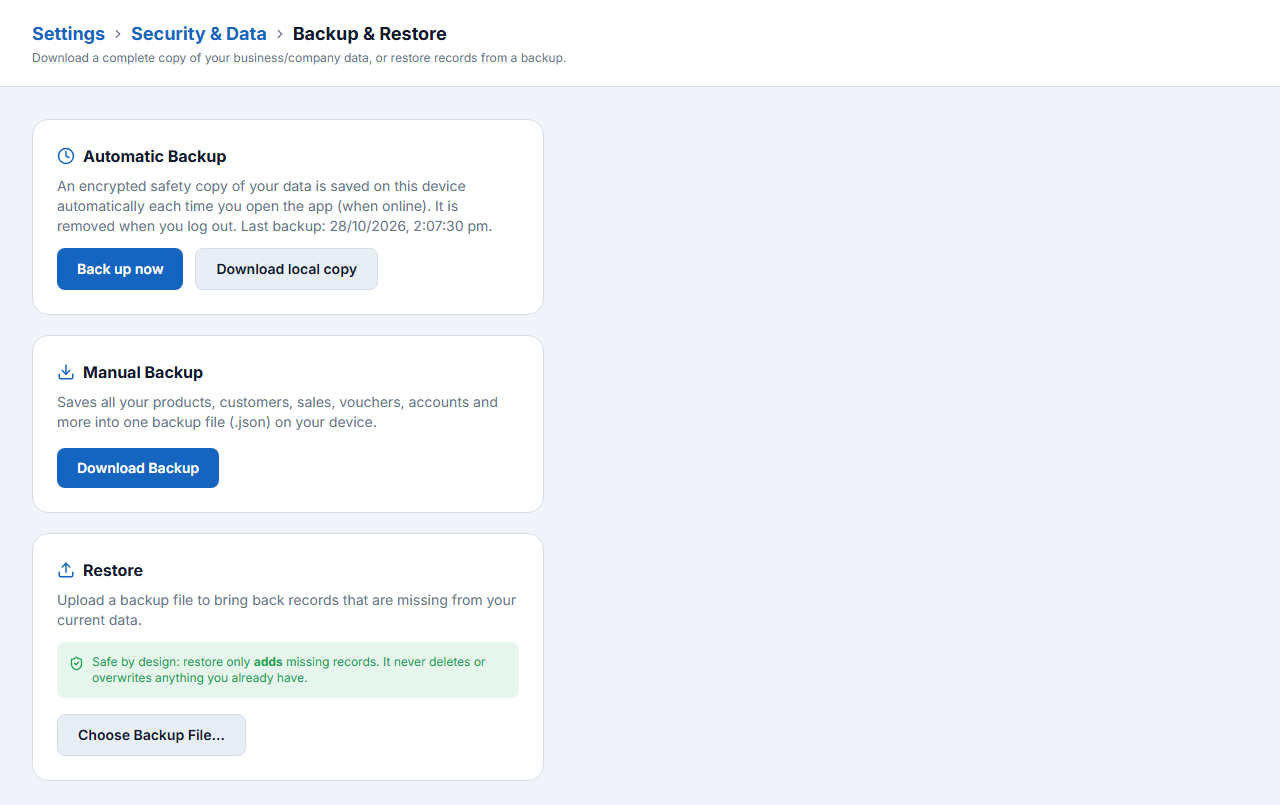Download the local copy of the backup

click(286, 269)
